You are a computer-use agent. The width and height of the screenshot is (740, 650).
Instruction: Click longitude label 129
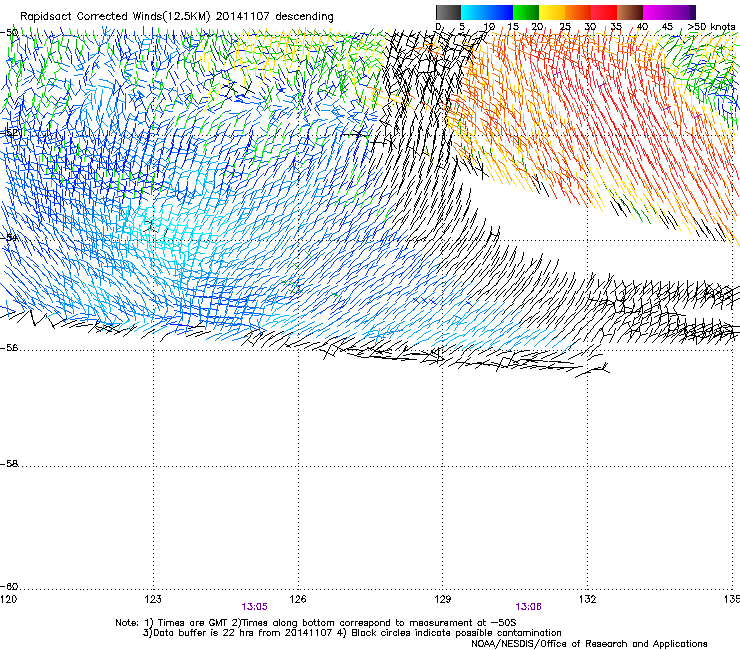click(x=443, y=599)
